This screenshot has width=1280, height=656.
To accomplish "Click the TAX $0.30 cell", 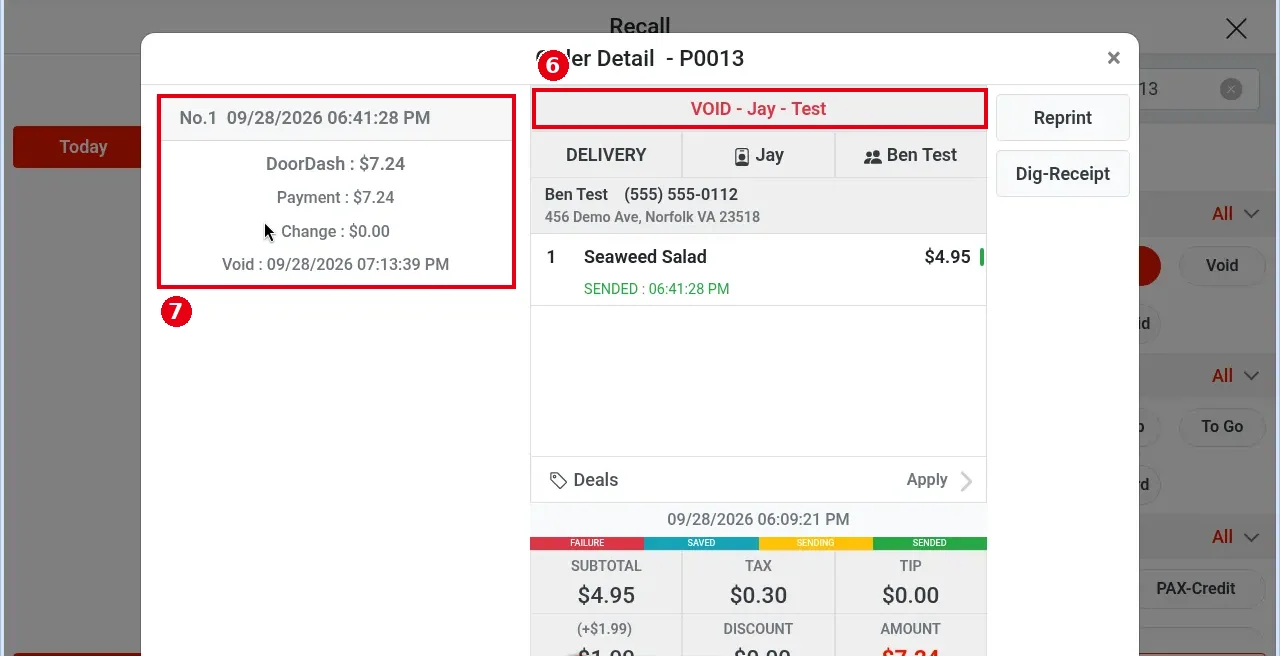I will (x=758, y=582).
